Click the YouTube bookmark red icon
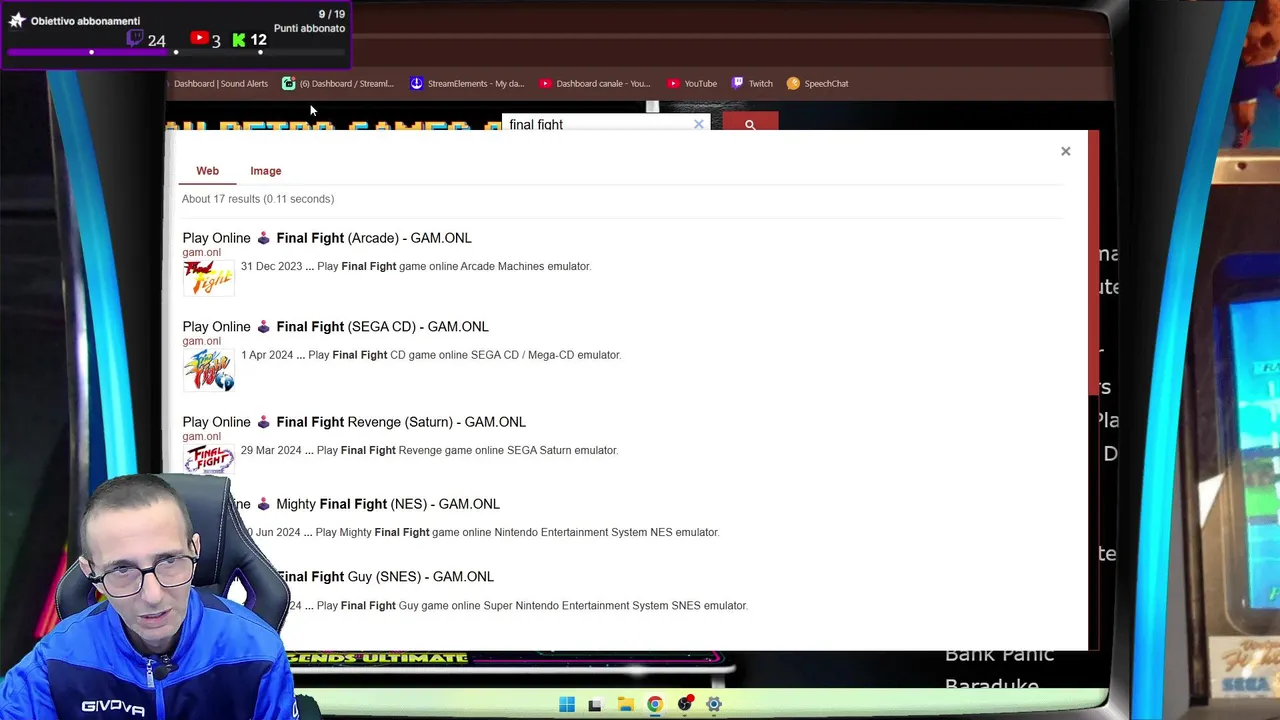Image resolution: width=1280 pixels, height=720 pixels. click(x=674, y=84)
